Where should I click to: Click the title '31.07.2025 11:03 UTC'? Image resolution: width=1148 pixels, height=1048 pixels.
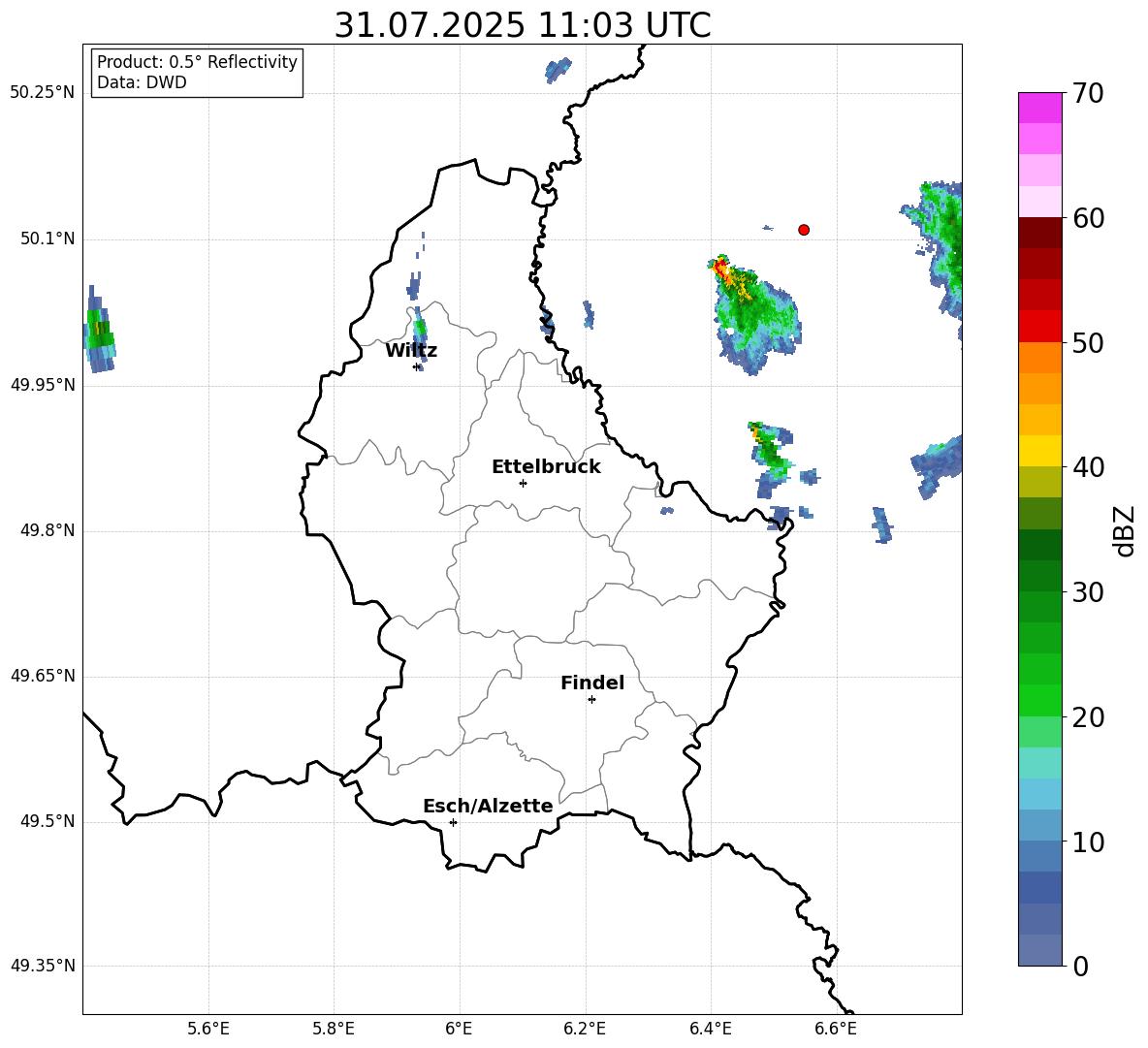pos(523,25)
